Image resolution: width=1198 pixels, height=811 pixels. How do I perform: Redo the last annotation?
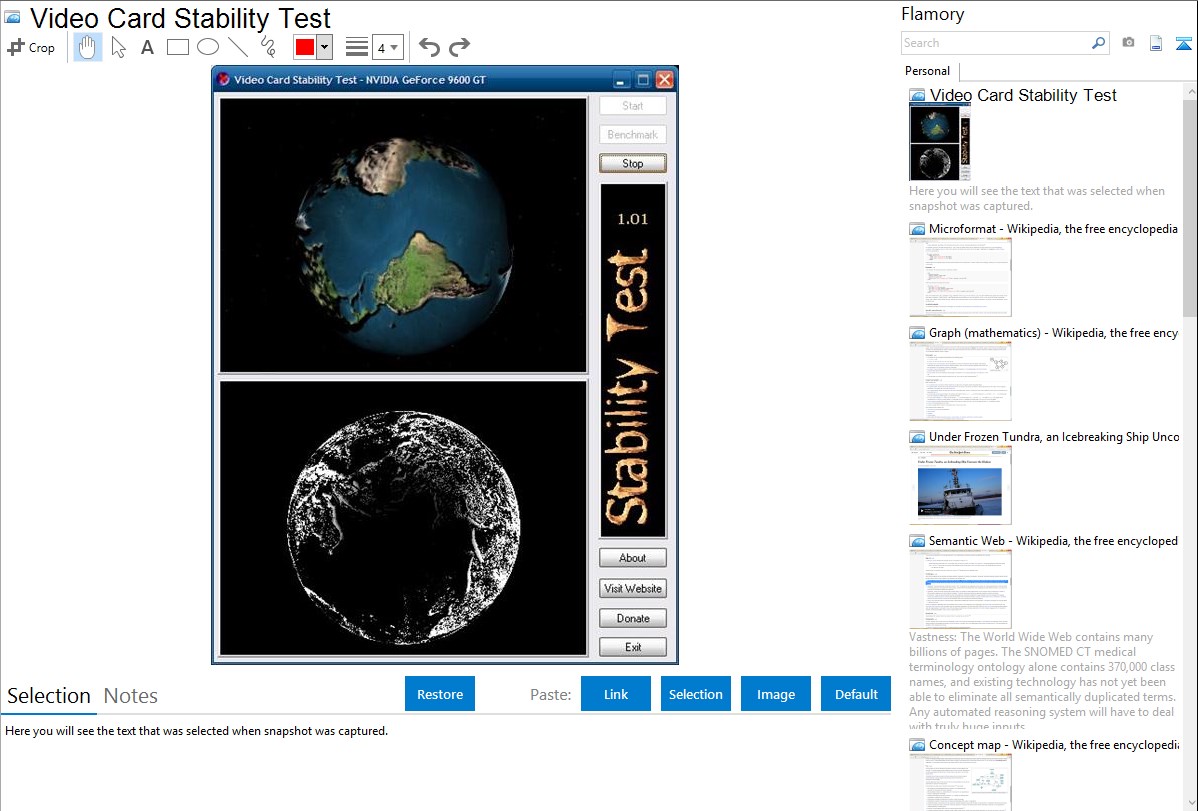[x=459, y=47]
